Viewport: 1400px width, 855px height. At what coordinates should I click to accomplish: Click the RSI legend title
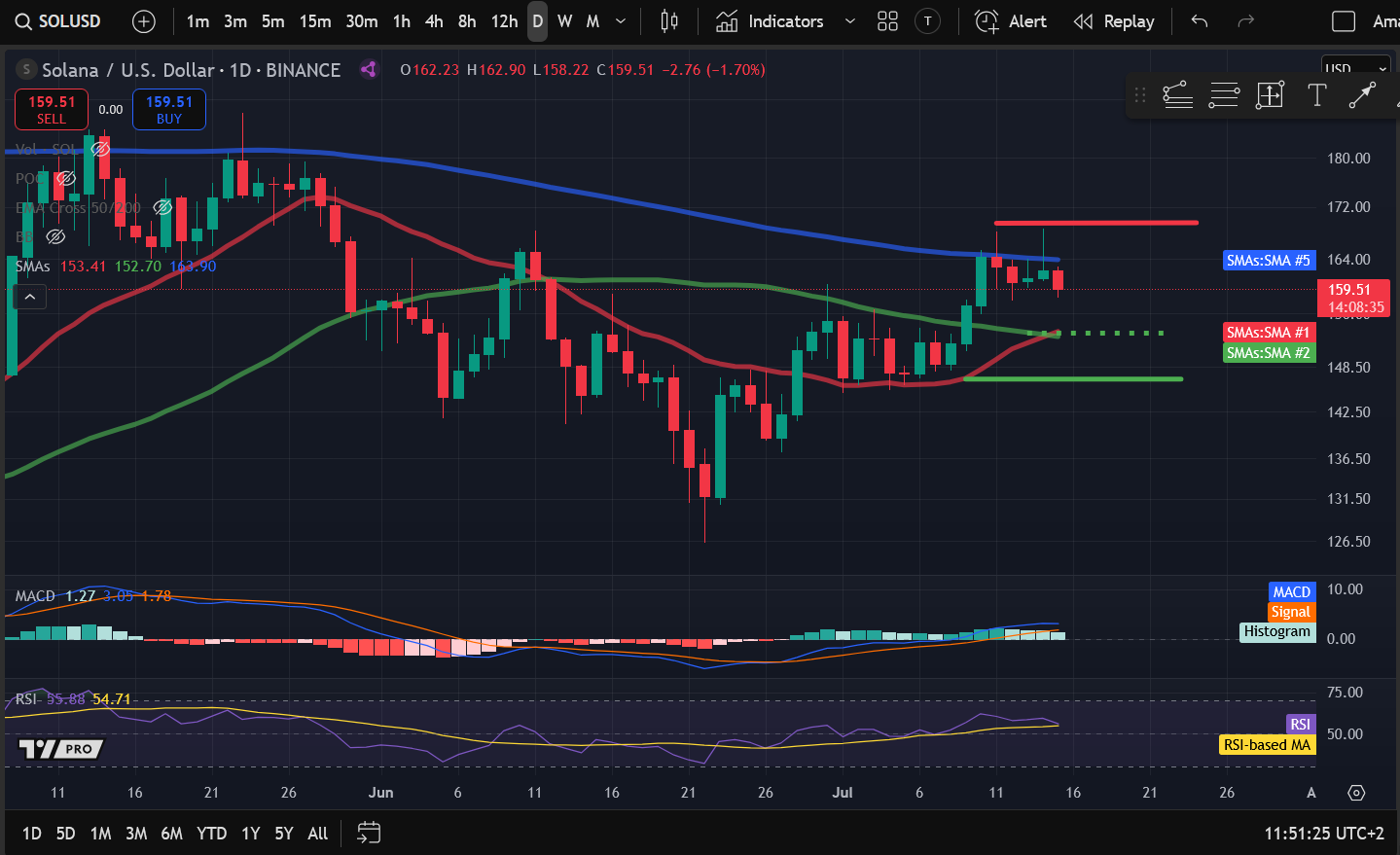[x=26, y=698]
